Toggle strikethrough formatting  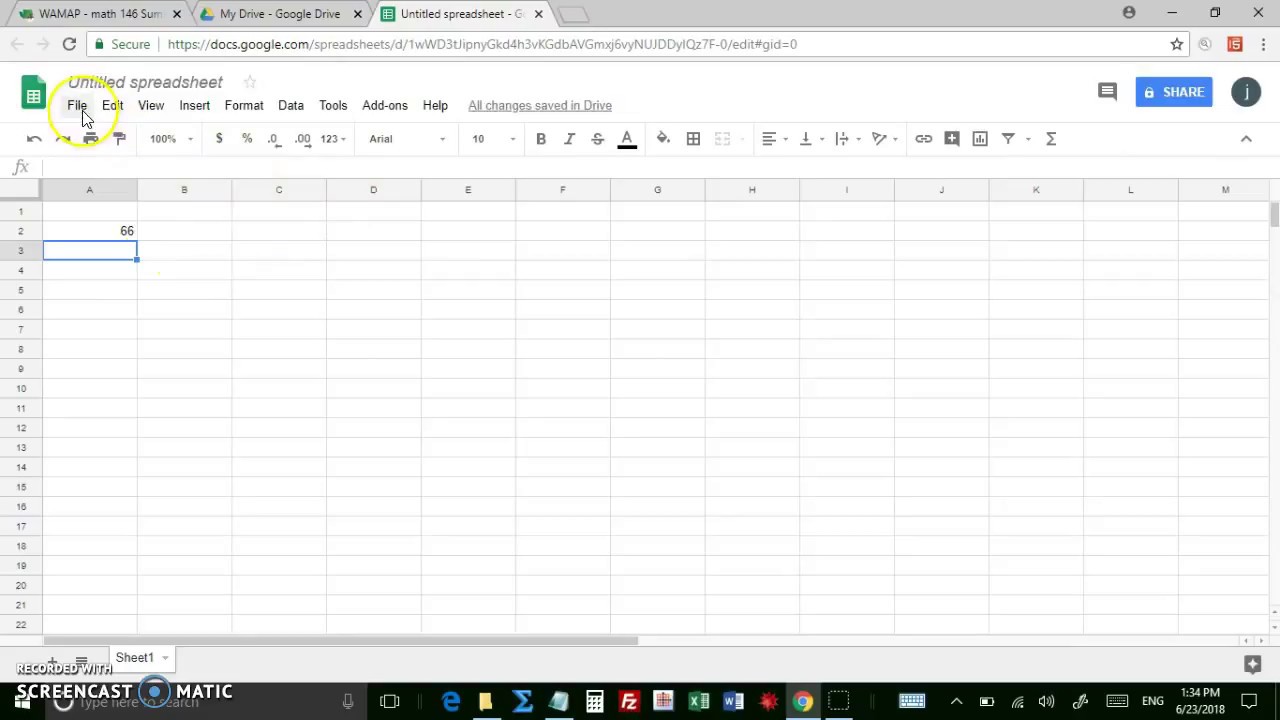pos(598,139)
